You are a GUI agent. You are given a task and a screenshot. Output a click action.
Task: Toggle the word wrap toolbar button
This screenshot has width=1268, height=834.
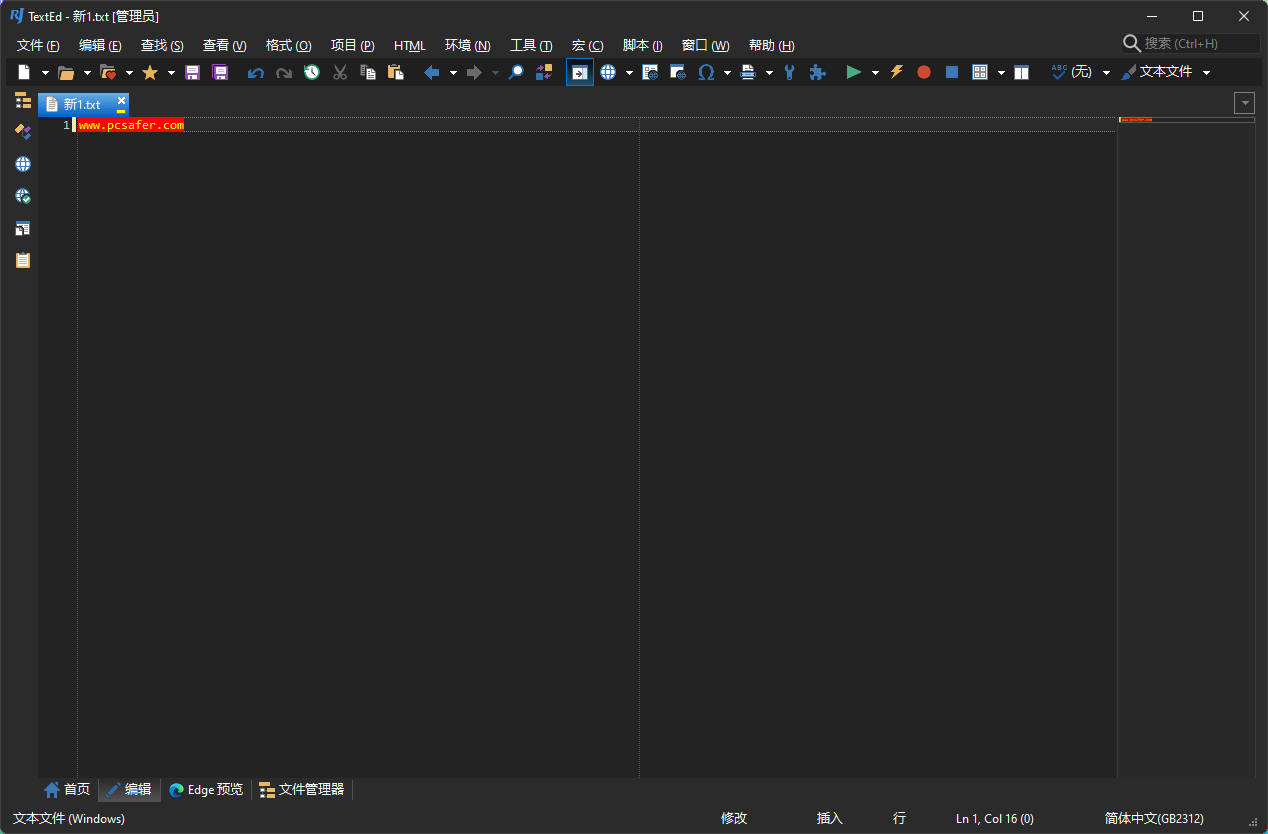[x=579, y=72]
